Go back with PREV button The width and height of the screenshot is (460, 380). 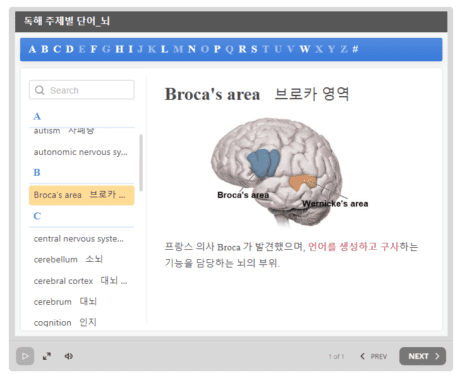point(374,356)
